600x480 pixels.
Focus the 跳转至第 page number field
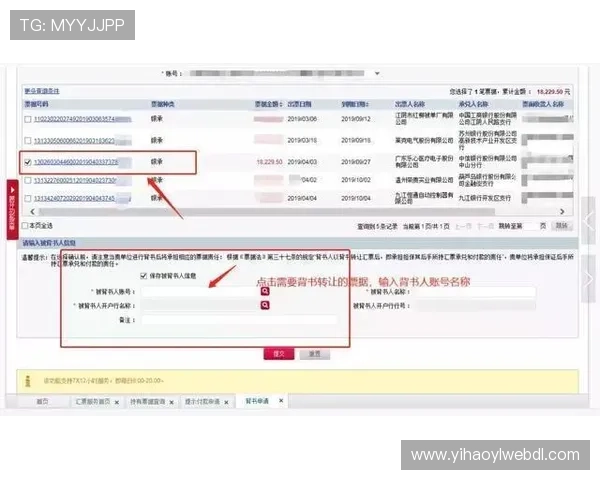pyautogui.click(x=532, y=226)
